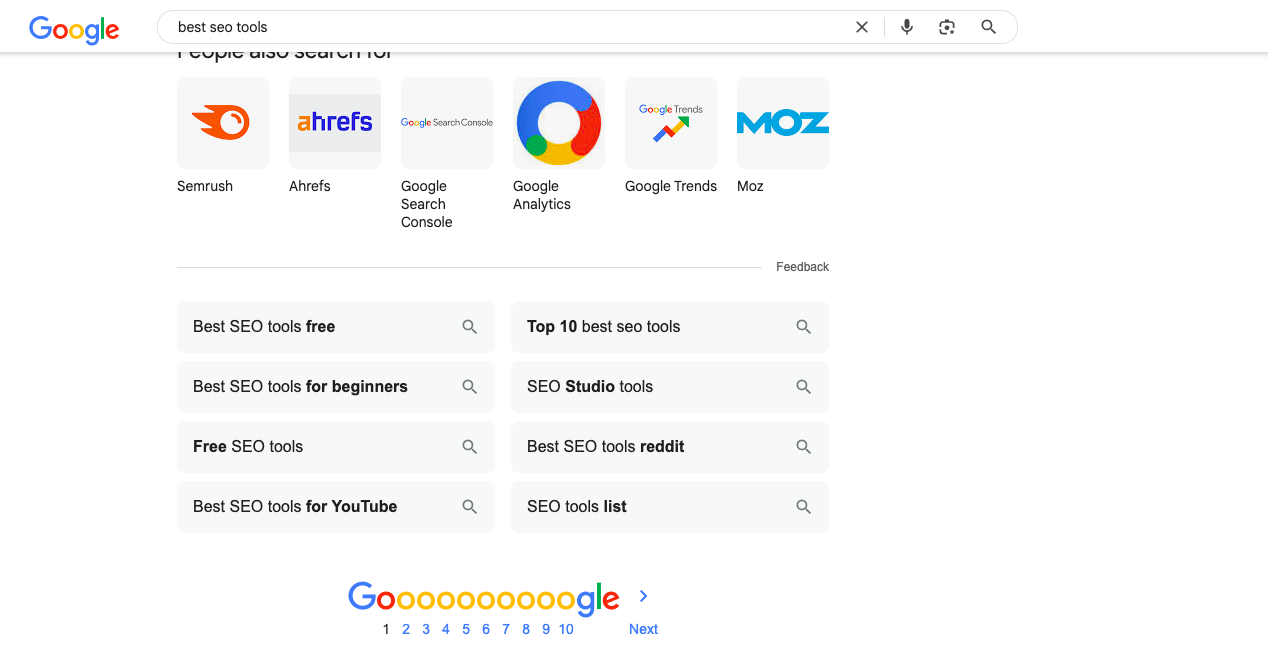Open the Ahrefs logo thumbnail
The image size is (1268, 660).
click(335, 123)
